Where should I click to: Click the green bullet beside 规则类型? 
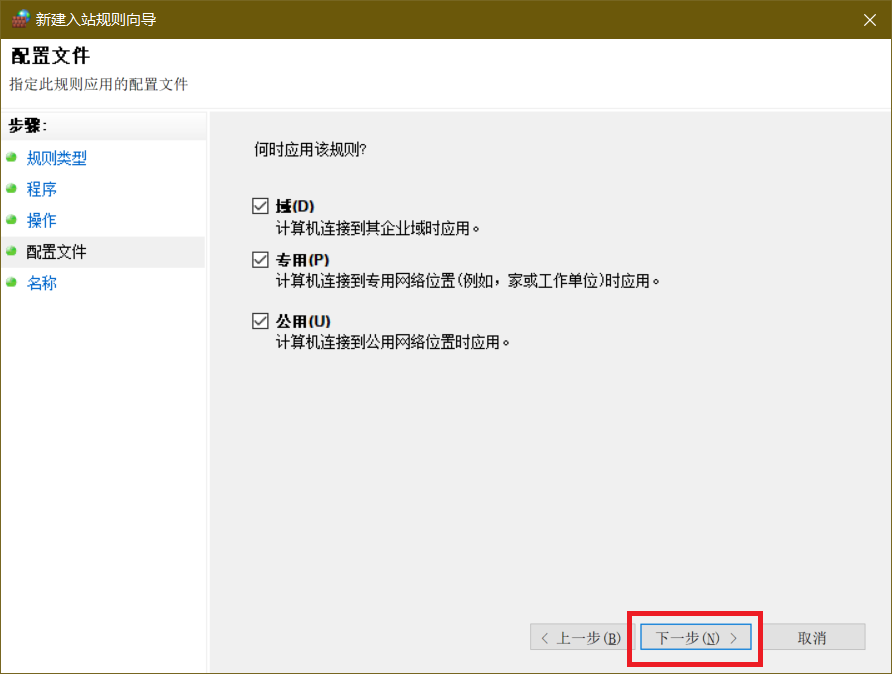(x=11, y=158)
